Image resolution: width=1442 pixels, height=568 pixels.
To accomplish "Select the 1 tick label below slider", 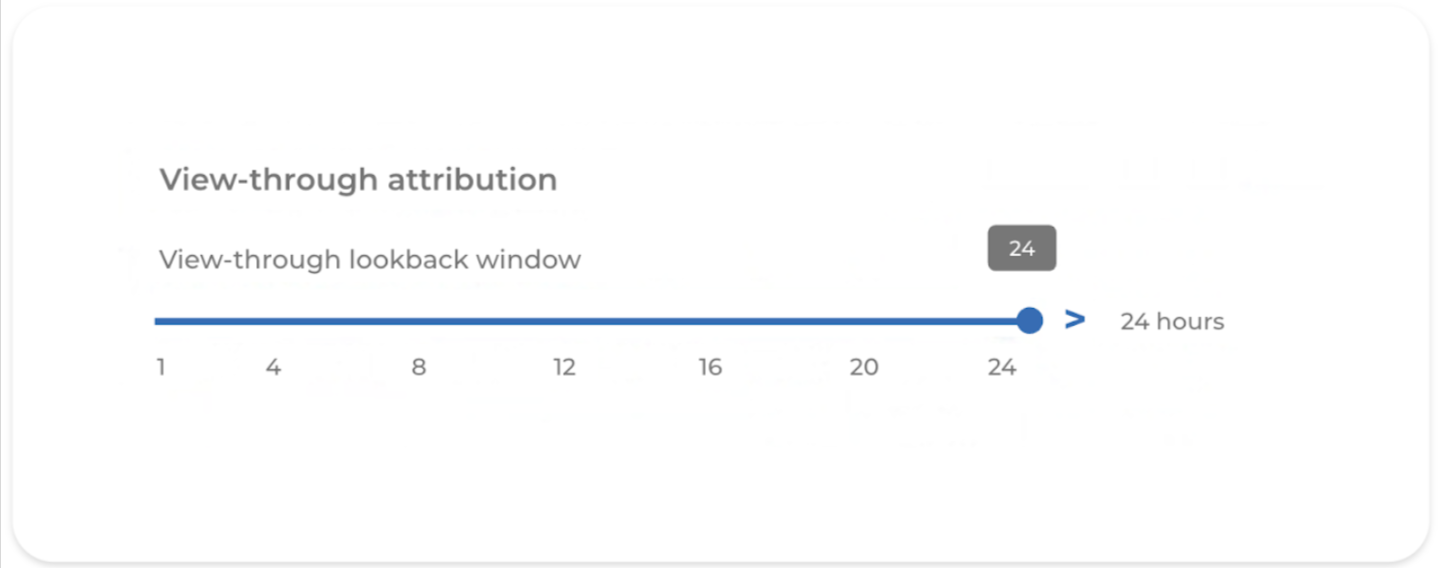I will point(161,367).
